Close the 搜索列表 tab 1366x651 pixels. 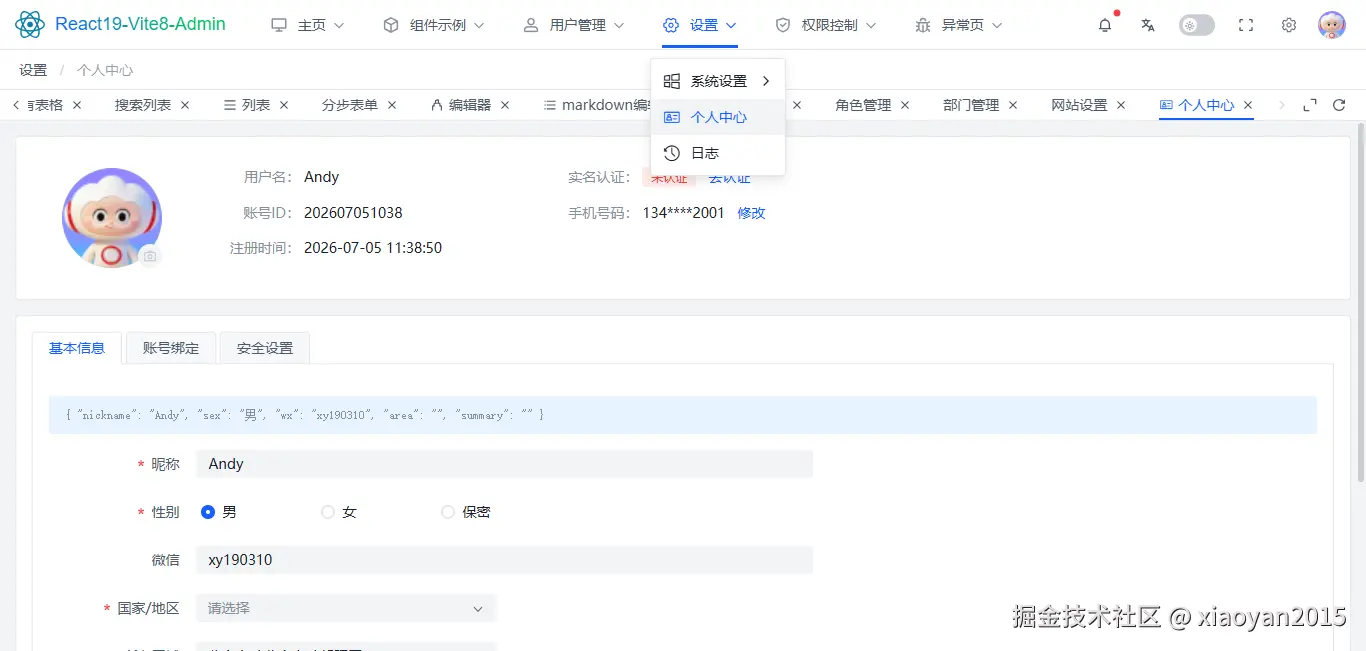click(x=185, y=105)
